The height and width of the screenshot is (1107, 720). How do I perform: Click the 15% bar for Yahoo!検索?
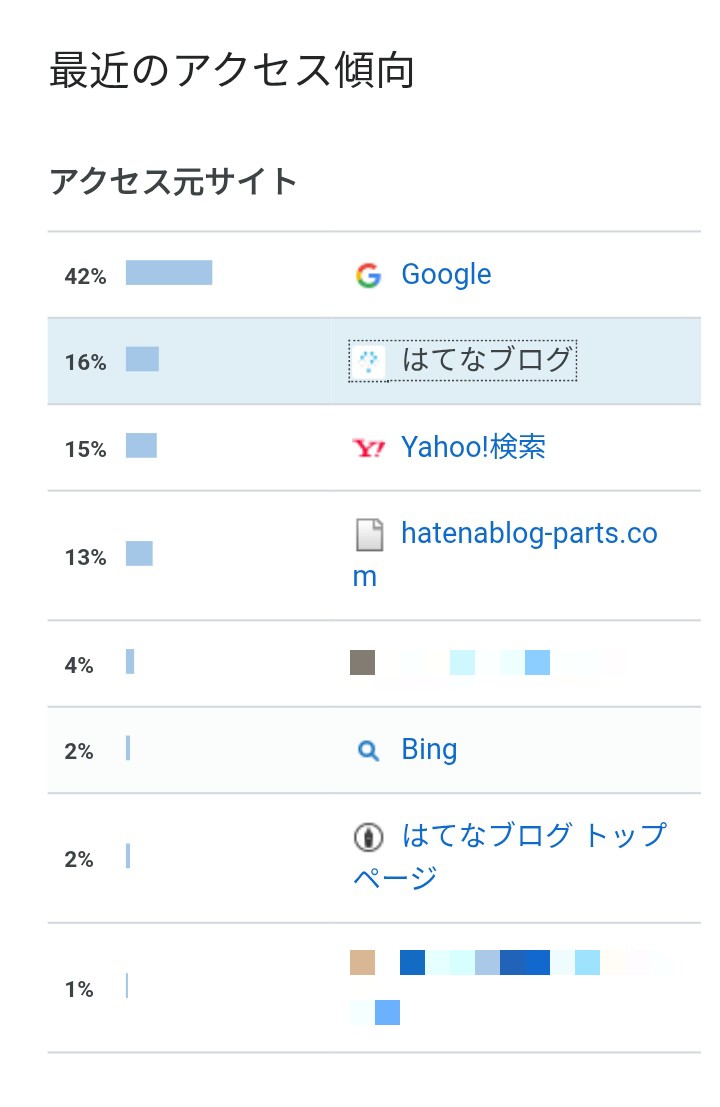(x=141, y=446)
